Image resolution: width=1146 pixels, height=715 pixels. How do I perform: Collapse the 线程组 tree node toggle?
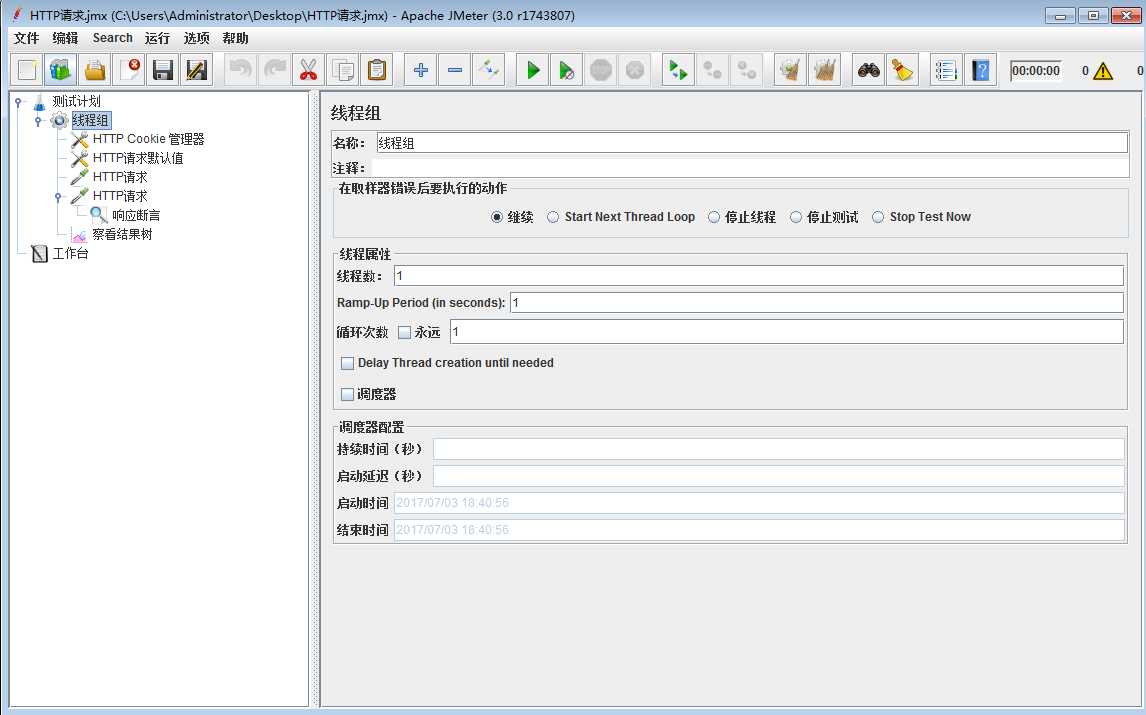(x=38, y=121)
